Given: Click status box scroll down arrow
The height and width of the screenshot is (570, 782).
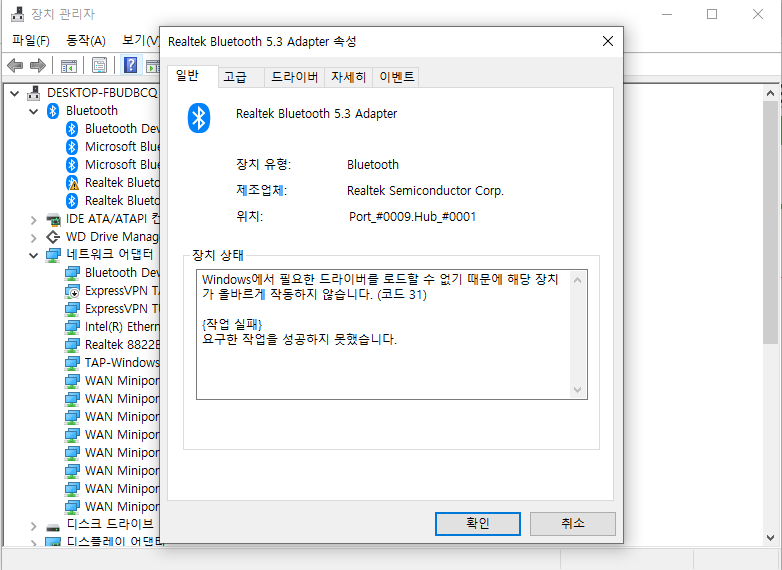Looking at the screenshot, I should pos(578,389).
